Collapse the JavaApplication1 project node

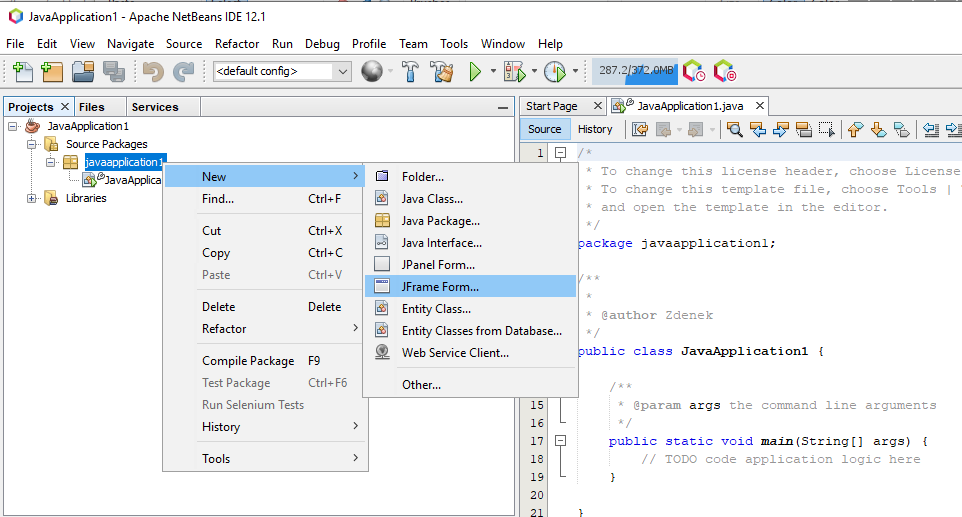point(14,126)
